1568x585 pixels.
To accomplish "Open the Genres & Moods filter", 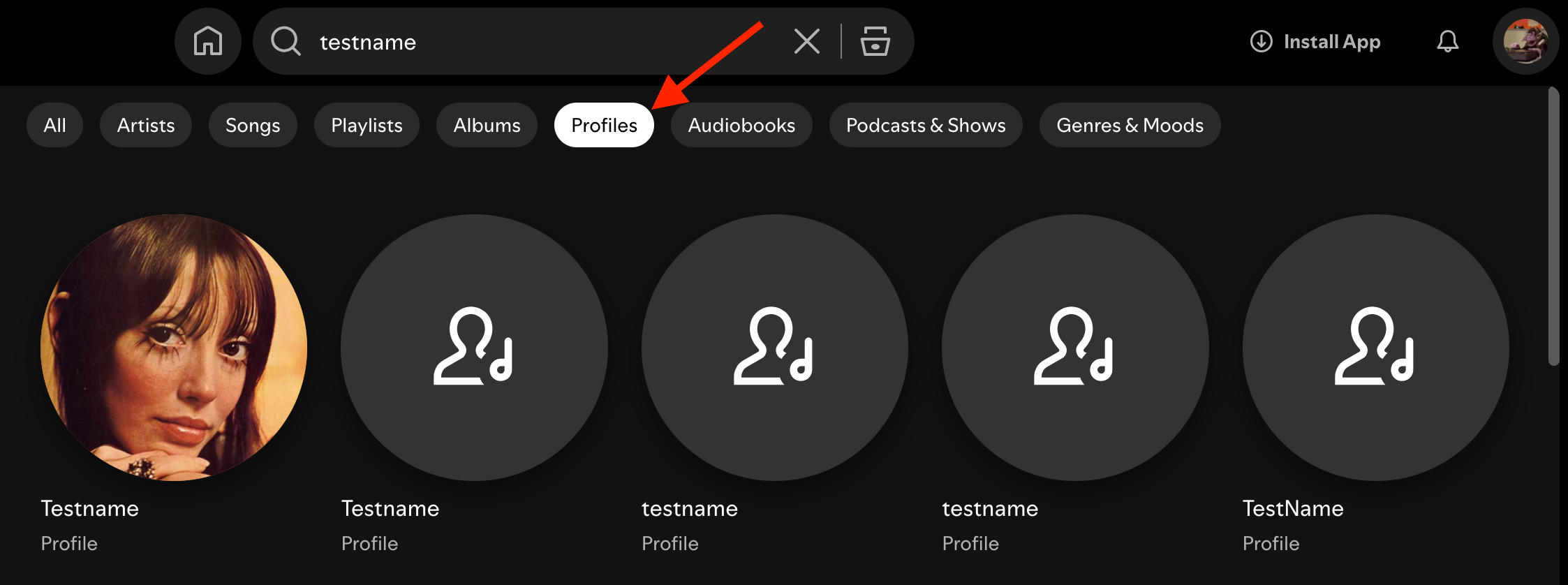I will [1130, 125].
